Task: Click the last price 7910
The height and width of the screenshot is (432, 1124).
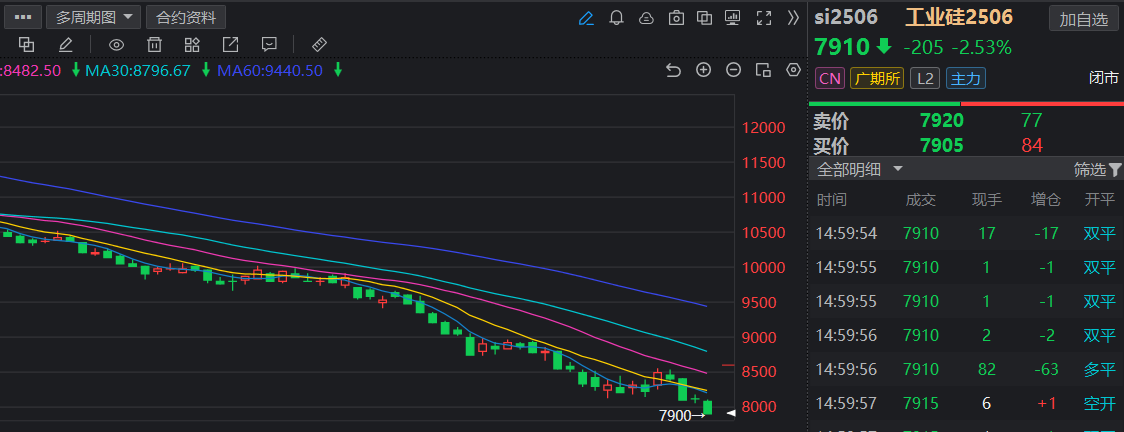Action: [x=842, y=47]
